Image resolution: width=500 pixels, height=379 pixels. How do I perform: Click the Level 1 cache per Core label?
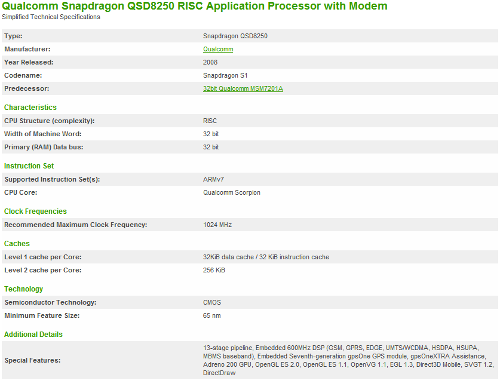[43, 257]
